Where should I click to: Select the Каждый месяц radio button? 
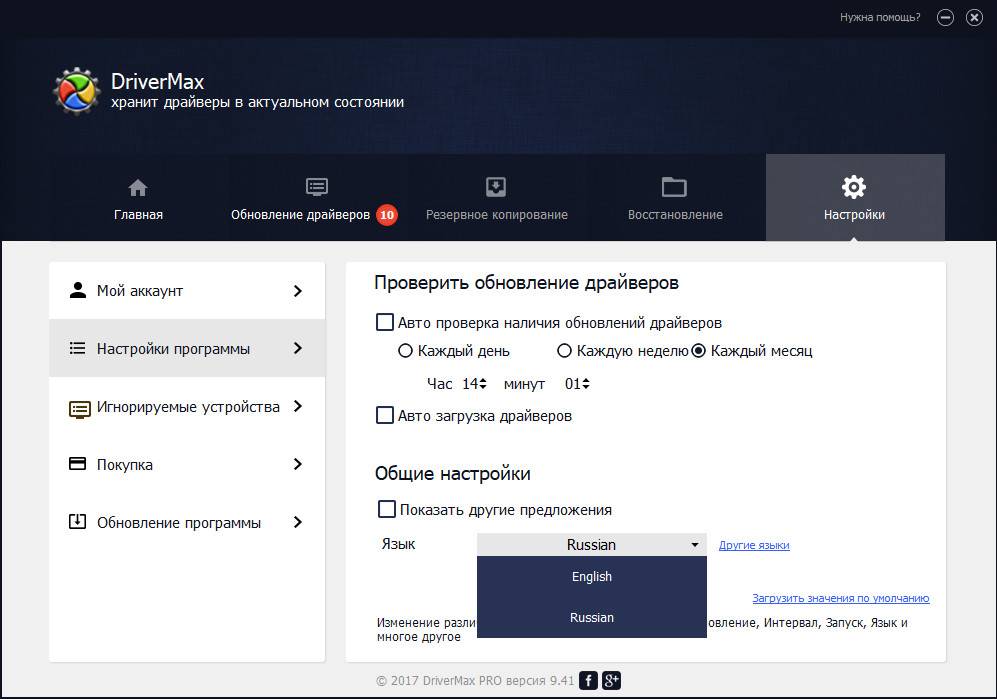tap(698, 350)
